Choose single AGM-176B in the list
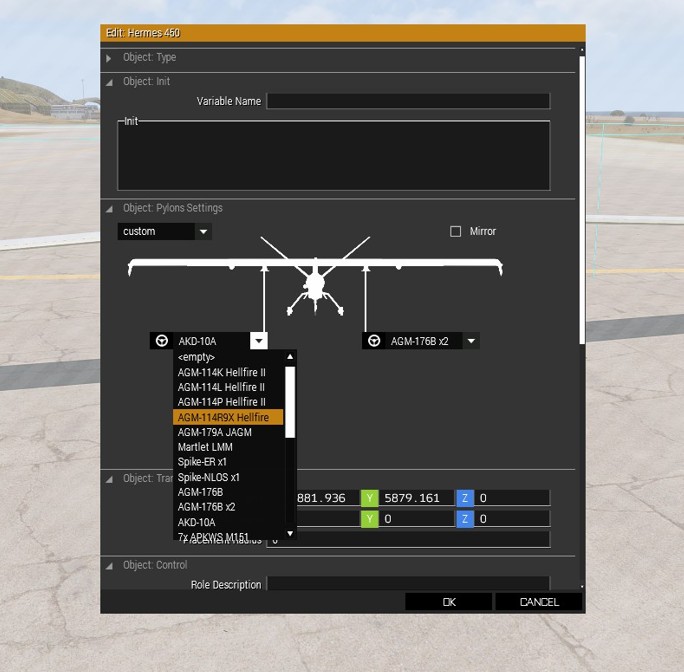The image size is (684, 672). click(x=228, y=492)
